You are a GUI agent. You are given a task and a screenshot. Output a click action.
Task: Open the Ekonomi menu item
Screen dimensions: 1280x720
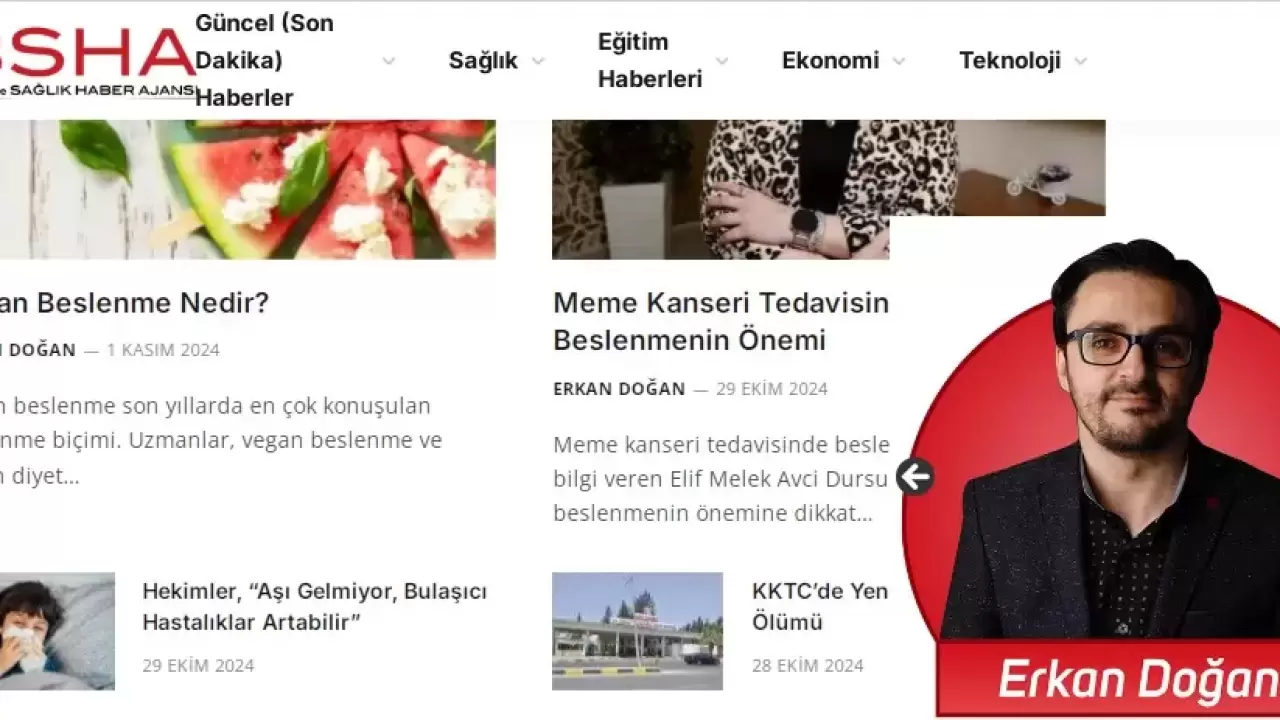(830, 61)
